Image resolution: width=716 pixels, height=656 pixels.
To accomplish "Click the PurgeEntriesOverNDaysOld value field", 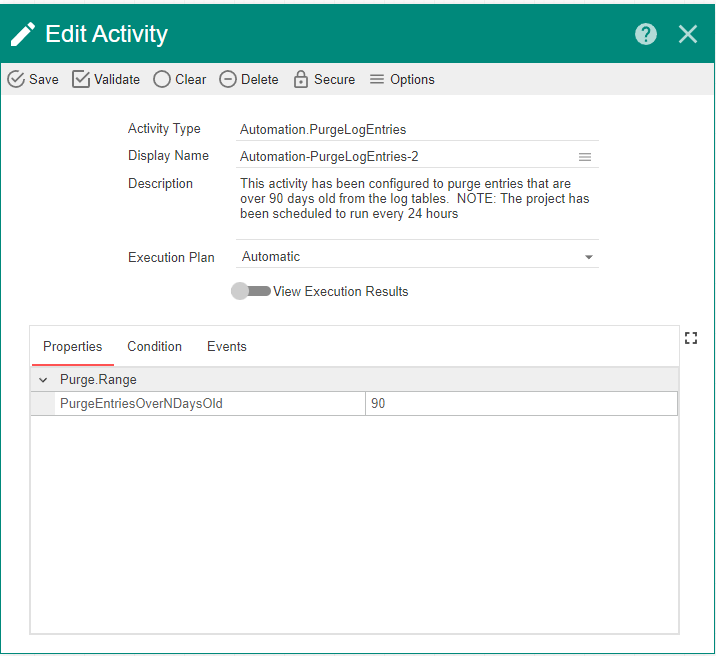I will [x=520, y=403].
